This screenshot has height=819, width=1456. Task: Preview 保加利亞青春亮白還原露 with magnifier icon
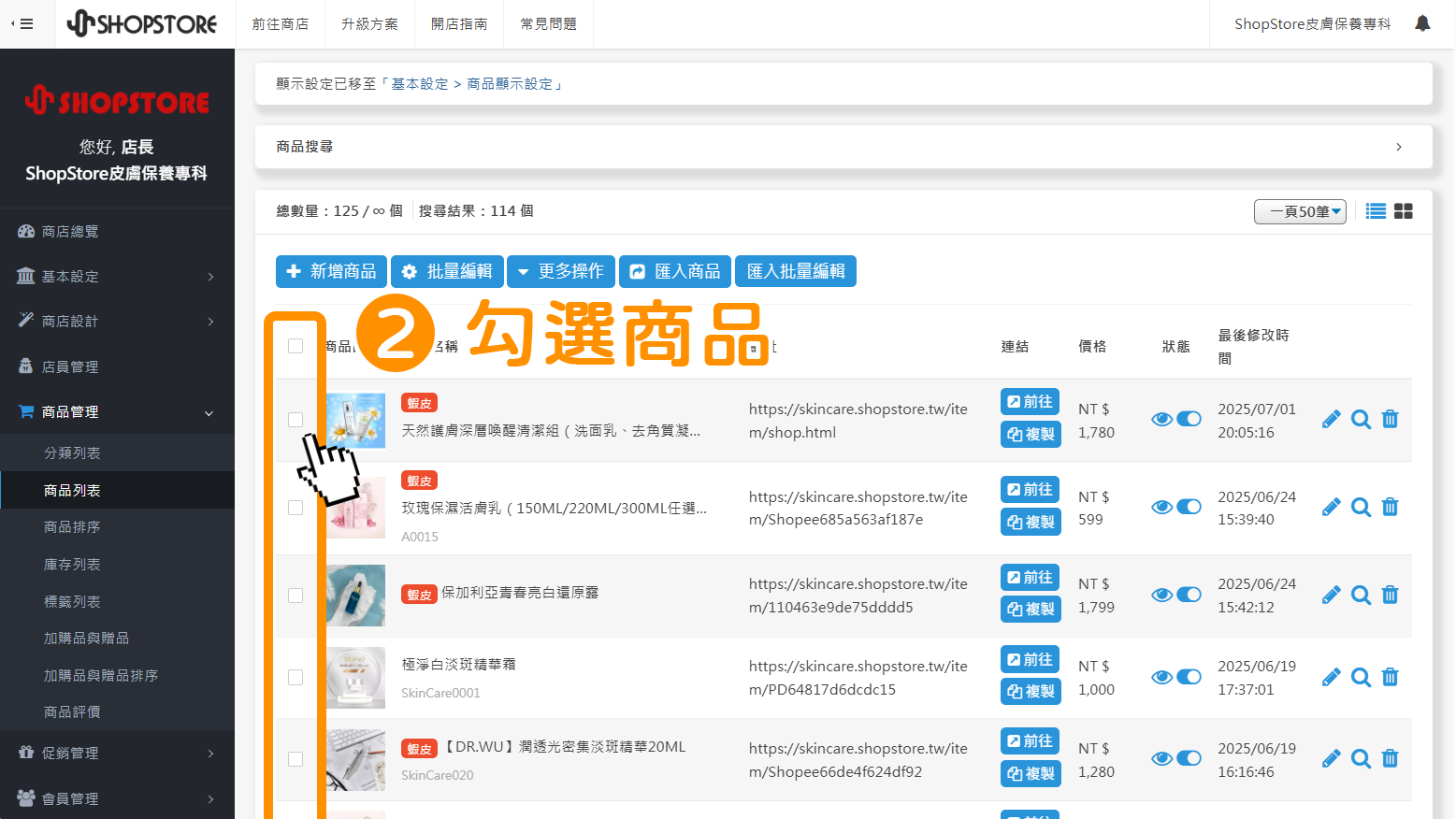pos(1362,595)
